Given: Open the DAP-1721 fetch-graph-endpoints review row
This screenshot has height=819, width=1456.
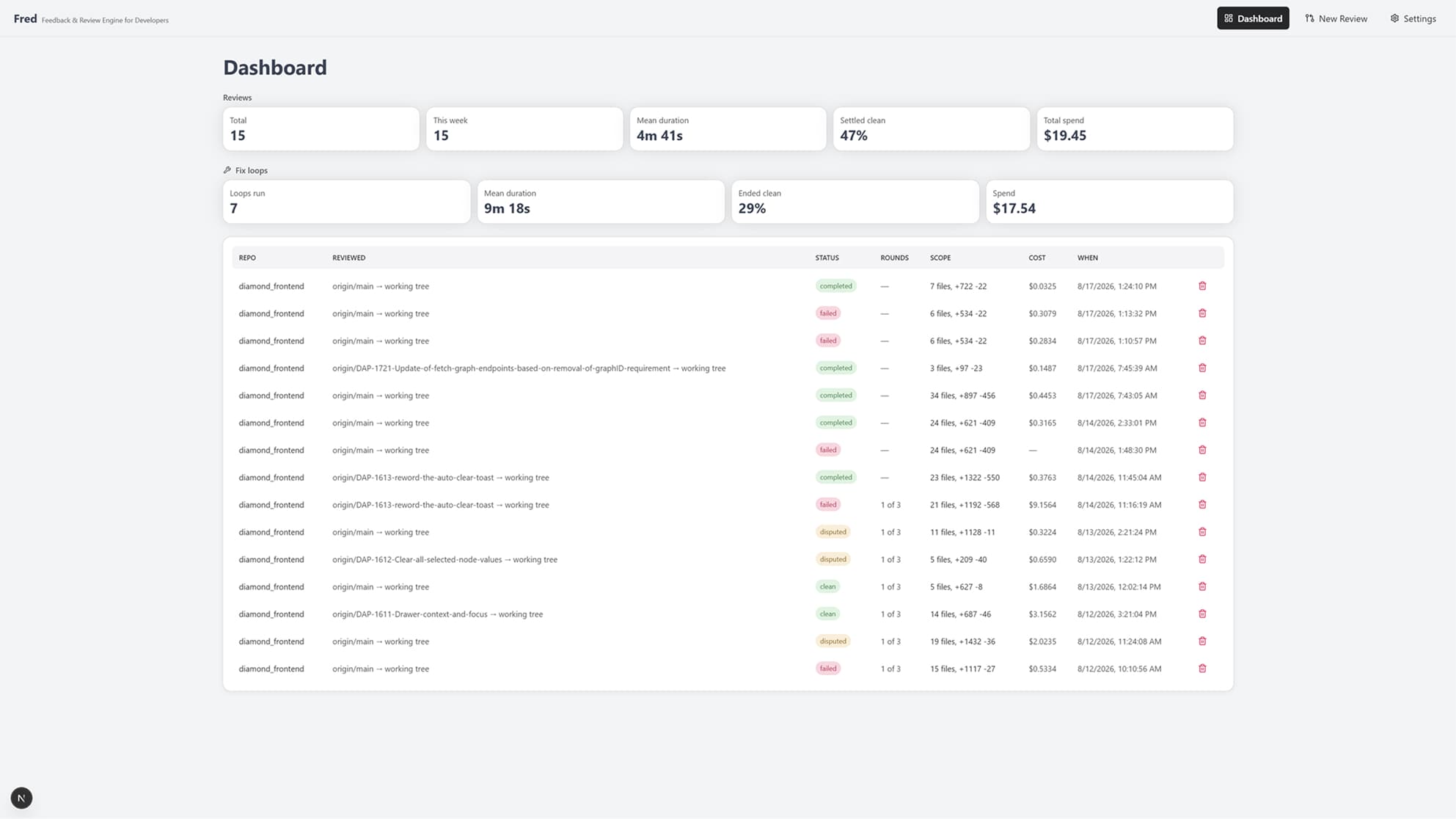Looking at the screenshot, I should 728,368.
